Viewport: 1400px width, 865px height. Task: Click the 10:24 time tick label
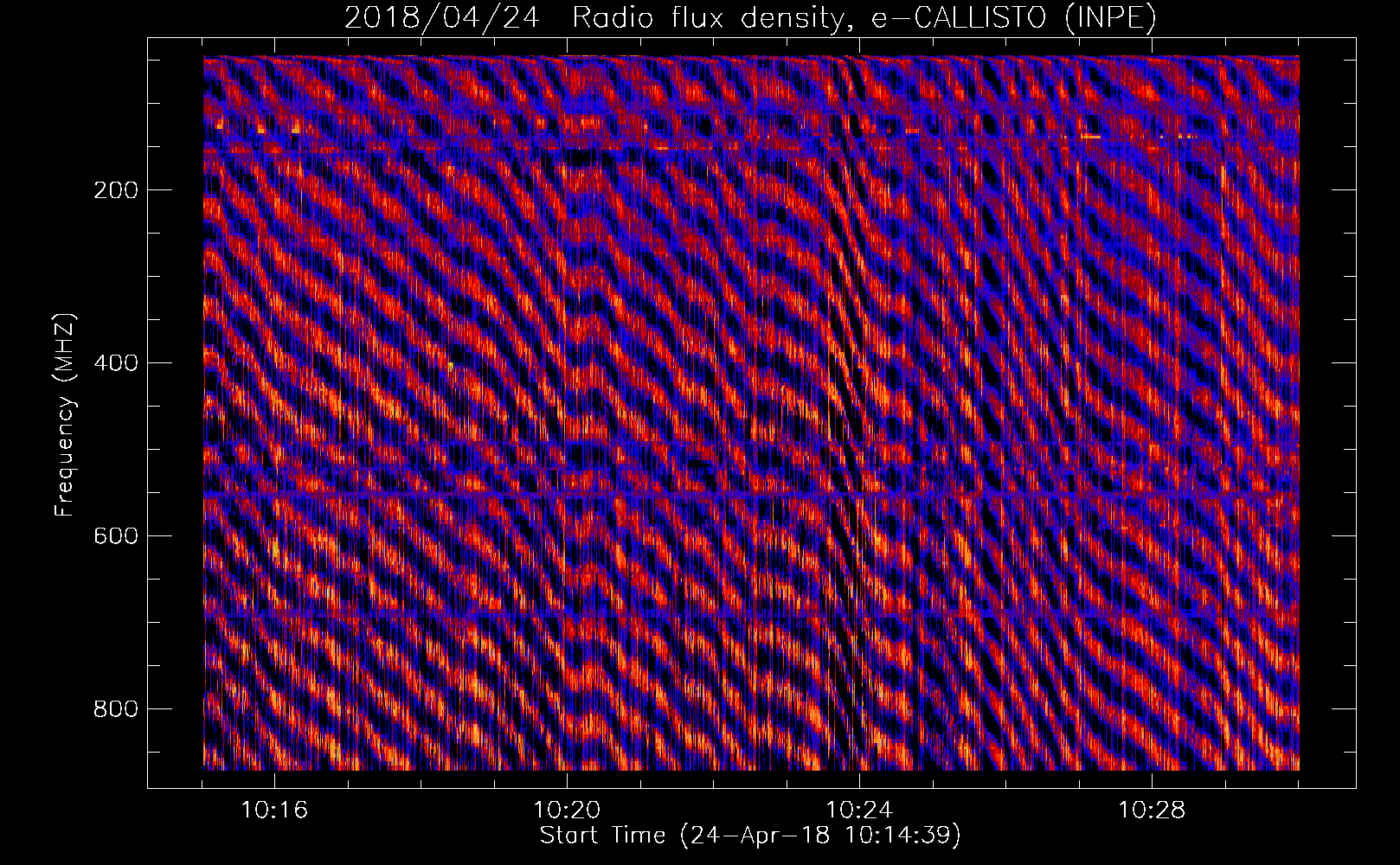click(859, 811)
